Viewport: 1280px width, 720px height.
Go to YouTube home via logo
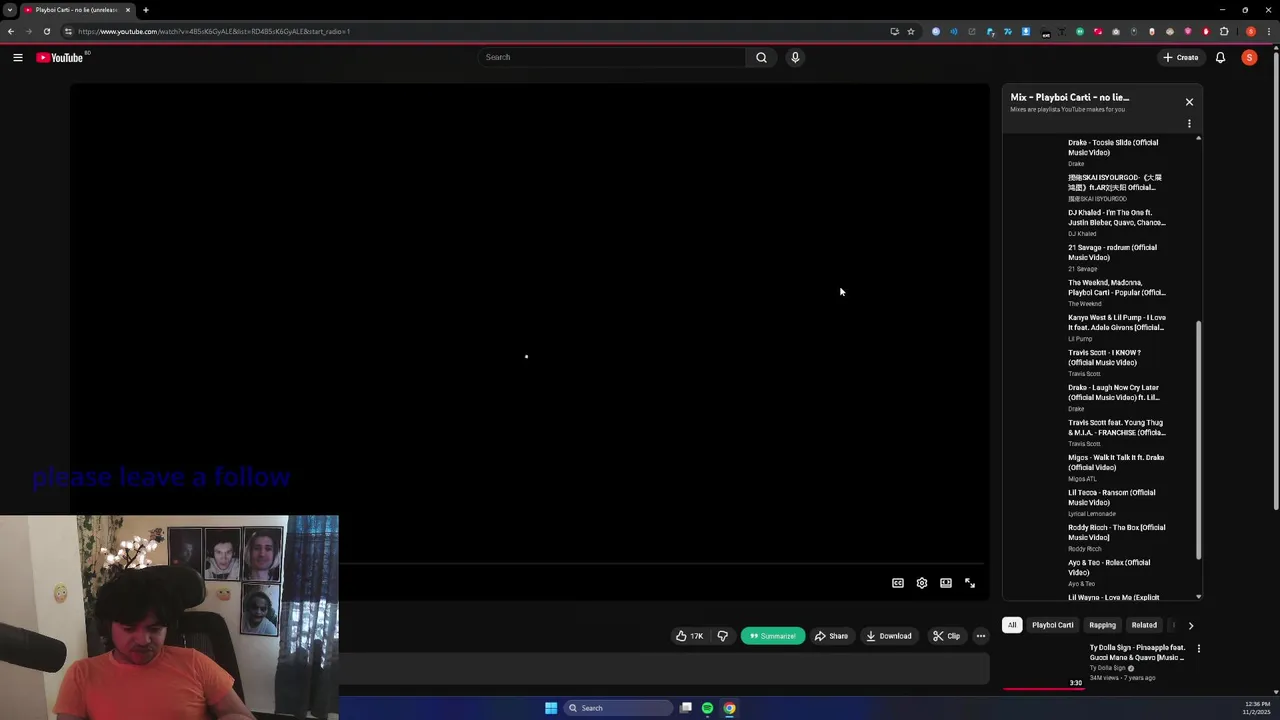pyautogui.click(x=62, y=58)
